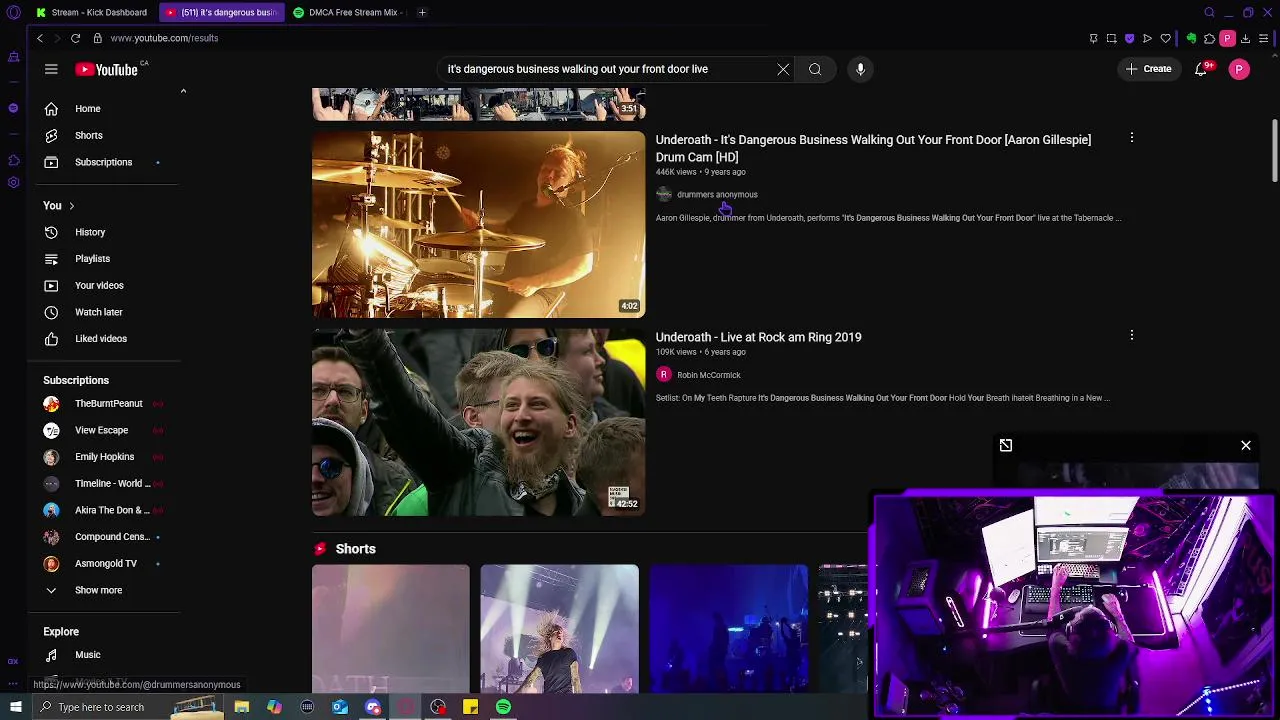Screen dimensions: 1280x720
Task: Close the miniplayer
Action: [x=1246, y=445]
